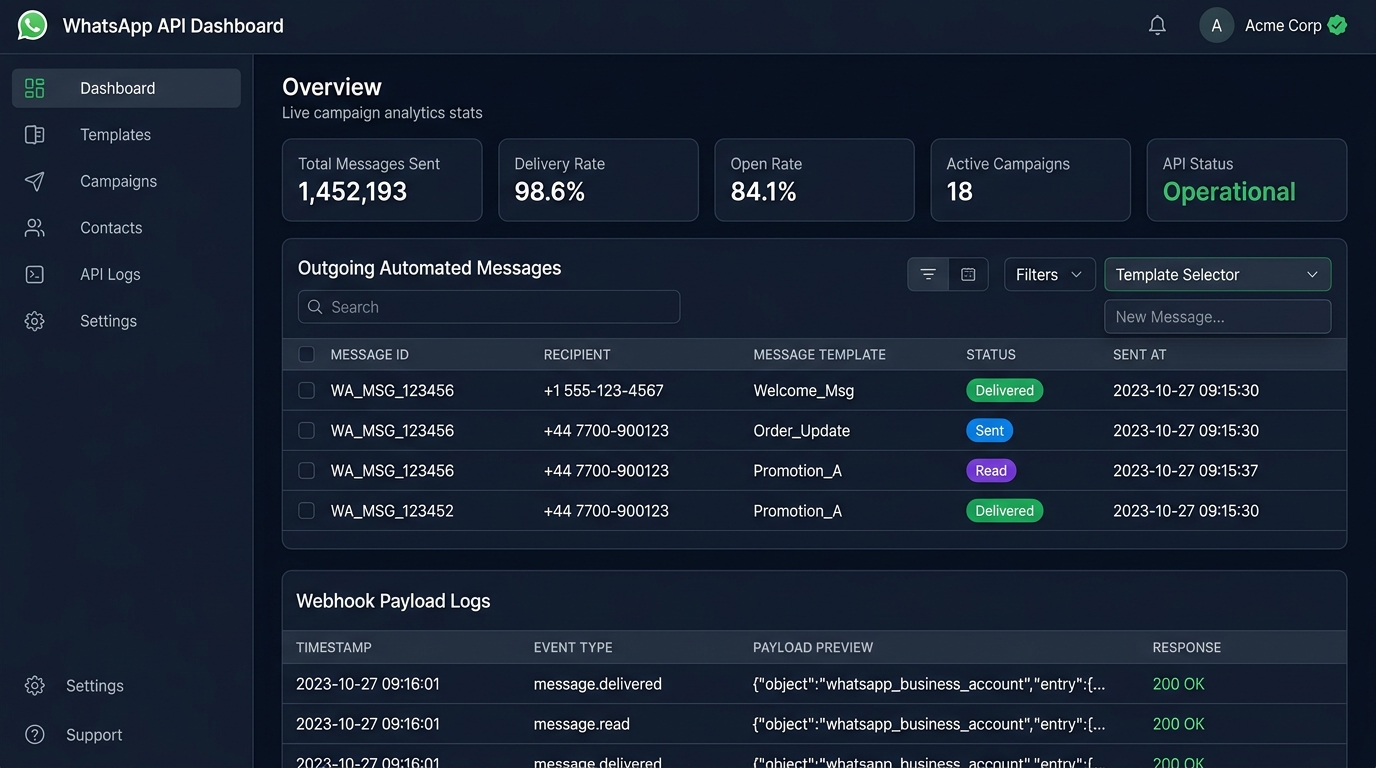This screenshot has height=768, width=1376.
Task: Click the payload preview in message.read row
Action: [x=929, y=724]
